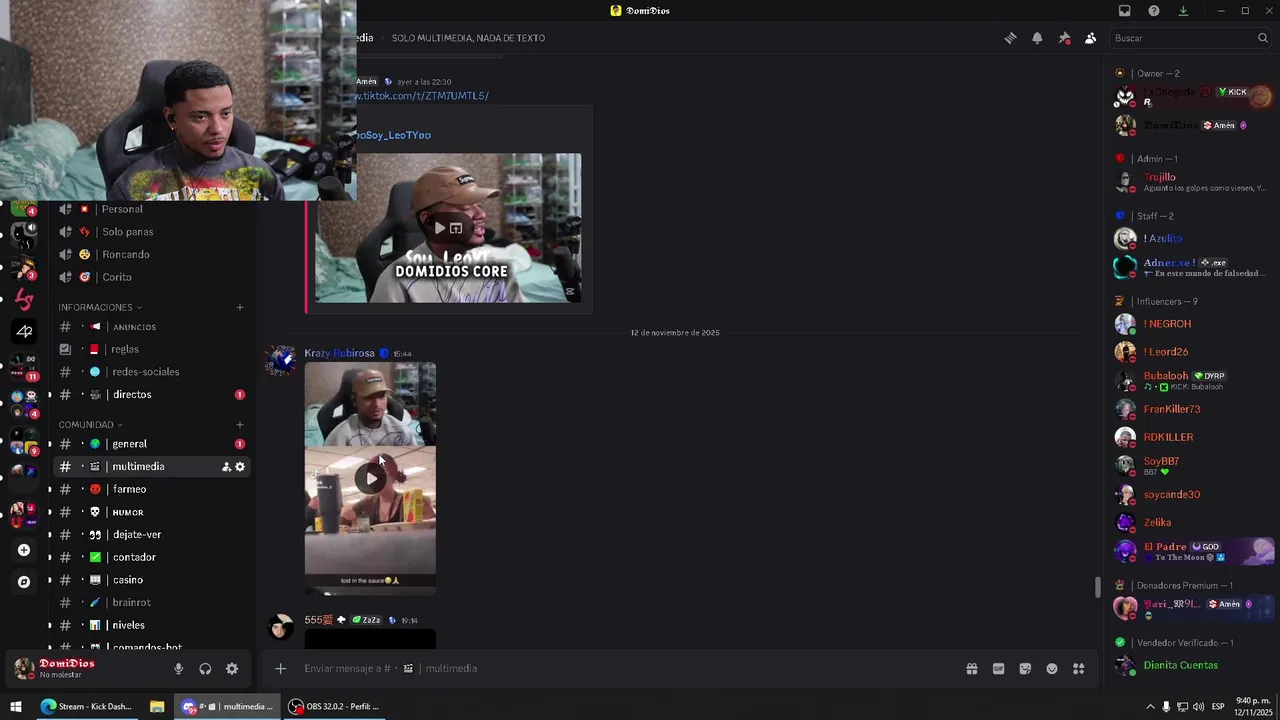Create channel in COMUNIDAD category
This screenshot has height=720, width=1280.
coord(240,425)
